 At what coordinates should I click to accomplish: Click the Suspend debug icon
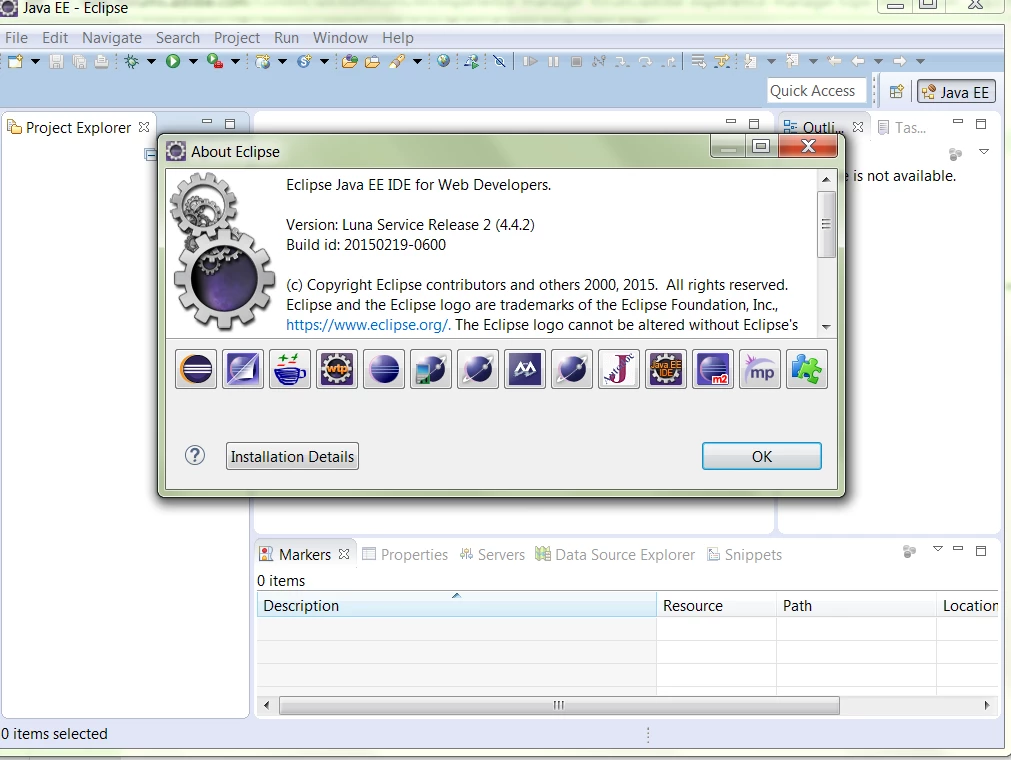pos(553,61)
